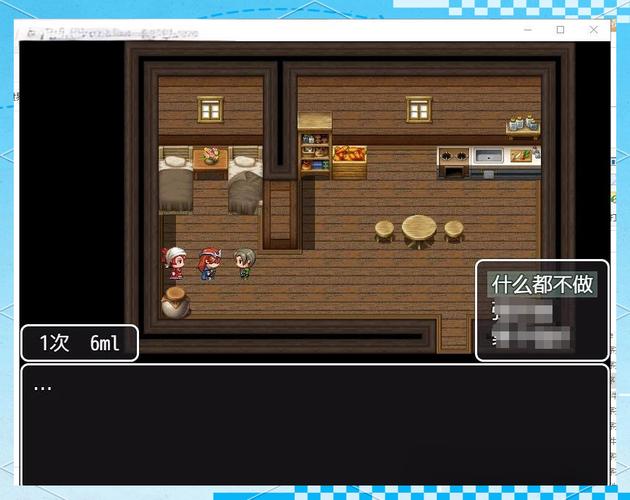630x500 pixels.
Task: Maximize the game window
Action: pos(560,30)
